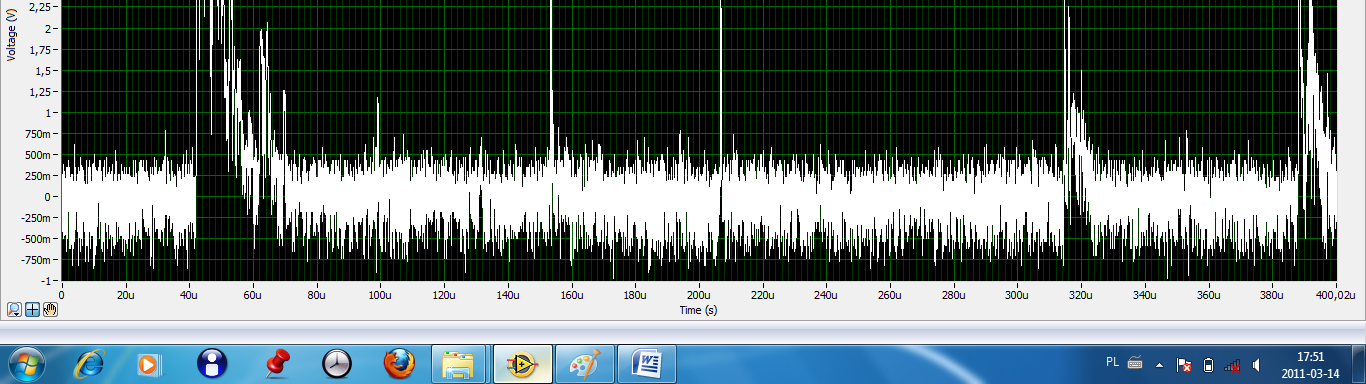Open the Action Center flag notification
The height and width of the screenshot is (384, 1366).
pyautogui.click(x=1183, y=365)
